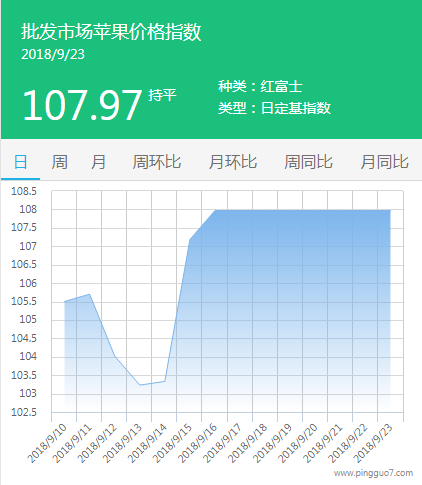422x485 pixels.
Task: Click the 持平 status label
Action: click(162, 95)
